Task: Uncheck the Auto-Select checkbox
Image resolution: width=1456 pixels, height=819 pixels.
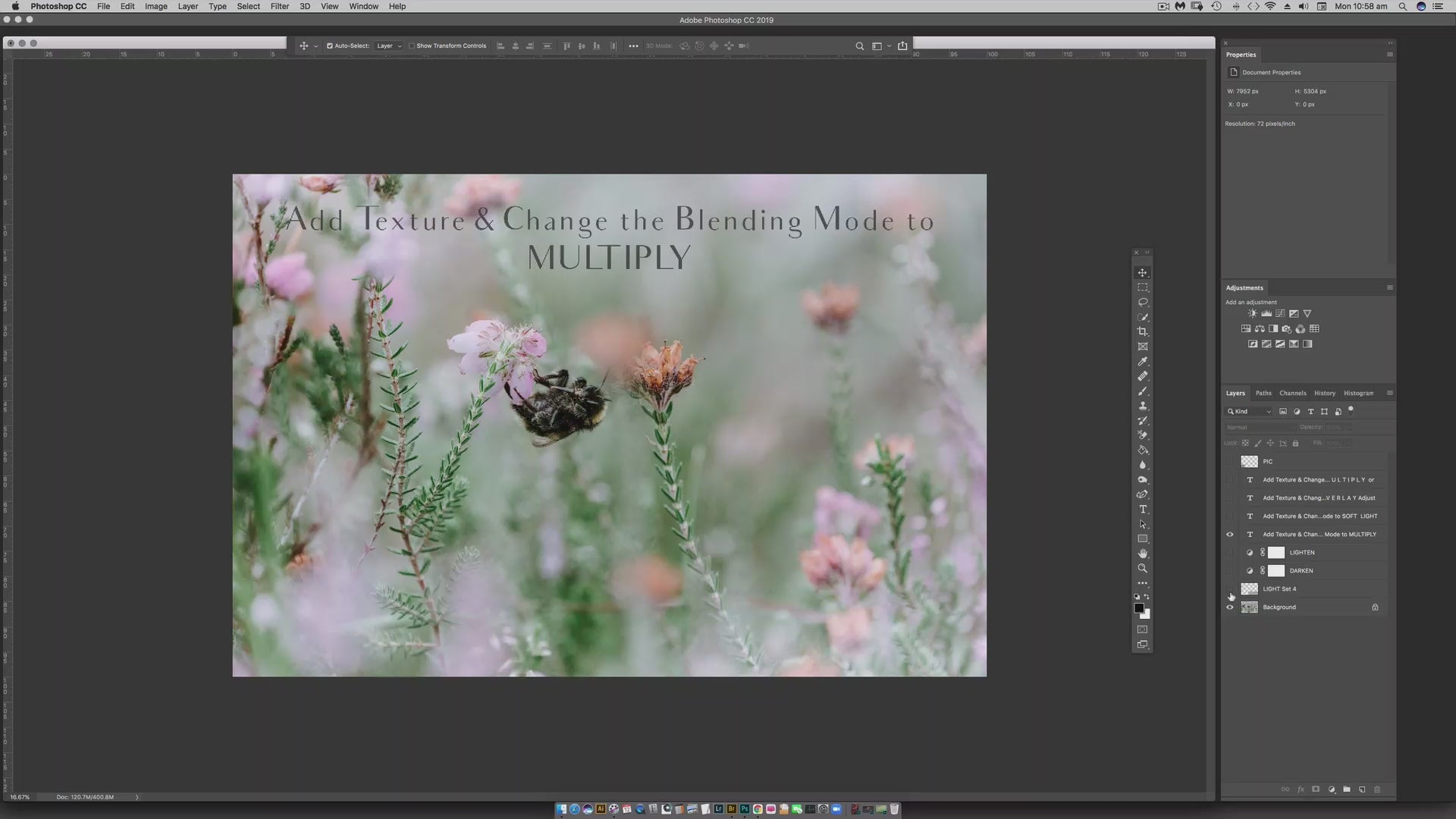Action: tap(330, 45)
